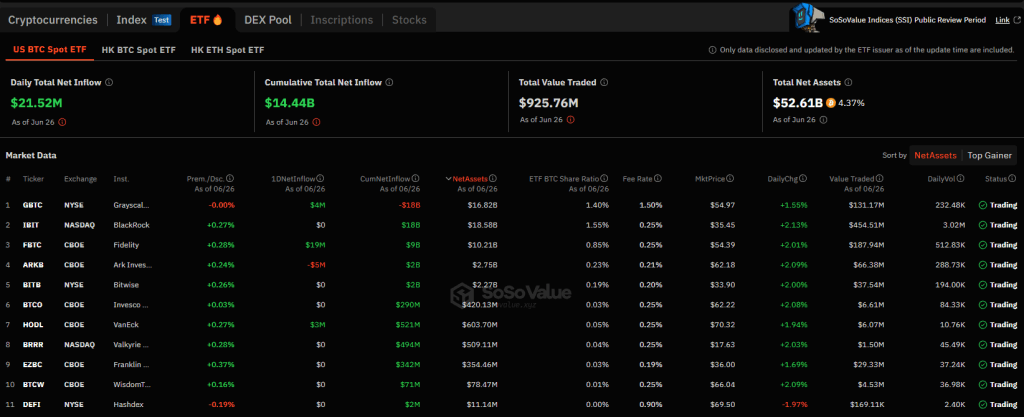Viewport: 1024px width, 417px height.
Task: Sort by NetAssets button
Action: pos(935,155)
